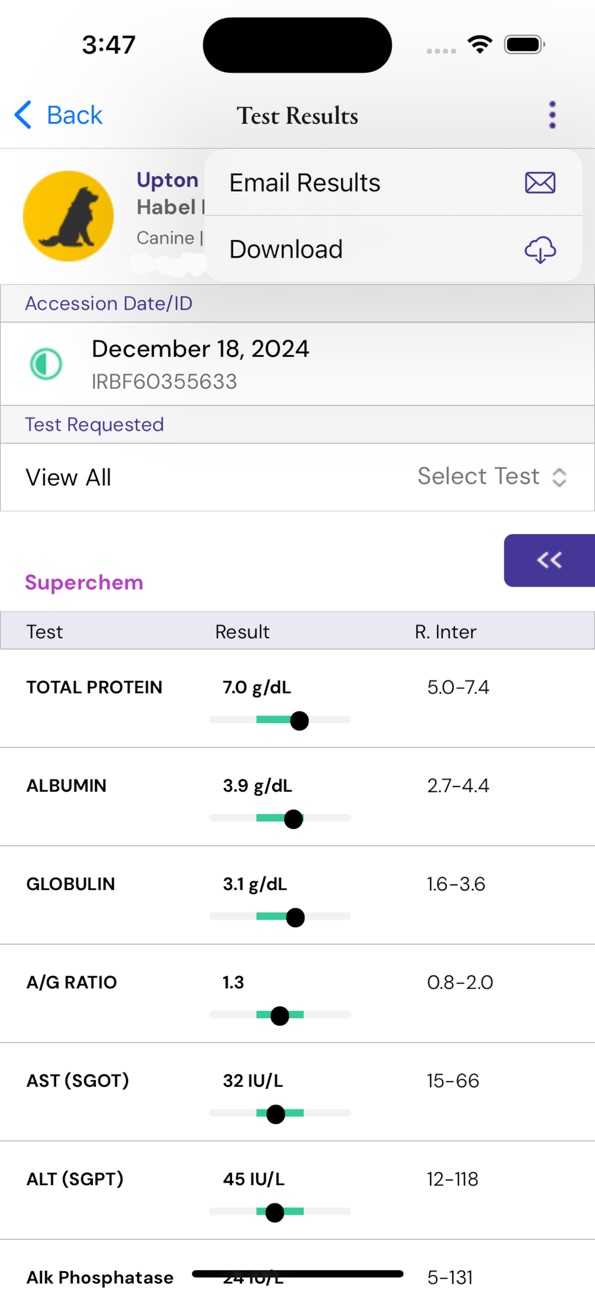Tap the accession ID IRBF60355633

pyautogui.click(x=164, y=381)
